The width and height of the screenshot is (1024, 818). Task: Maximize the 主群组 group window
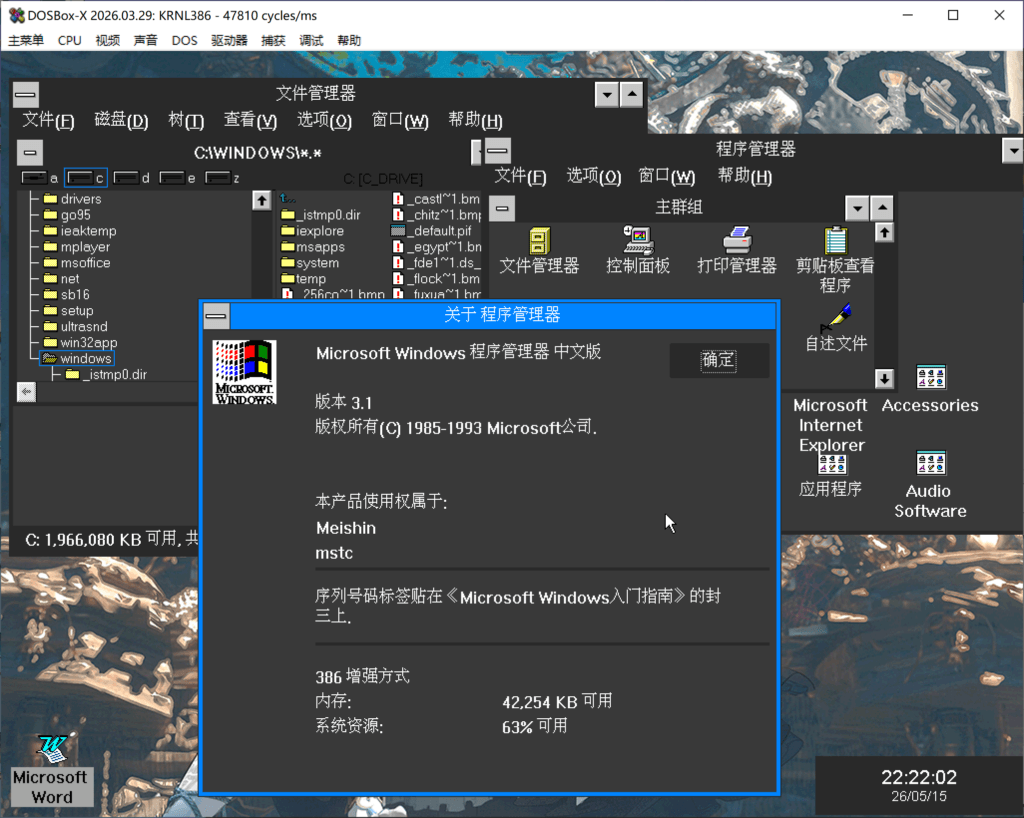(882, 208)
